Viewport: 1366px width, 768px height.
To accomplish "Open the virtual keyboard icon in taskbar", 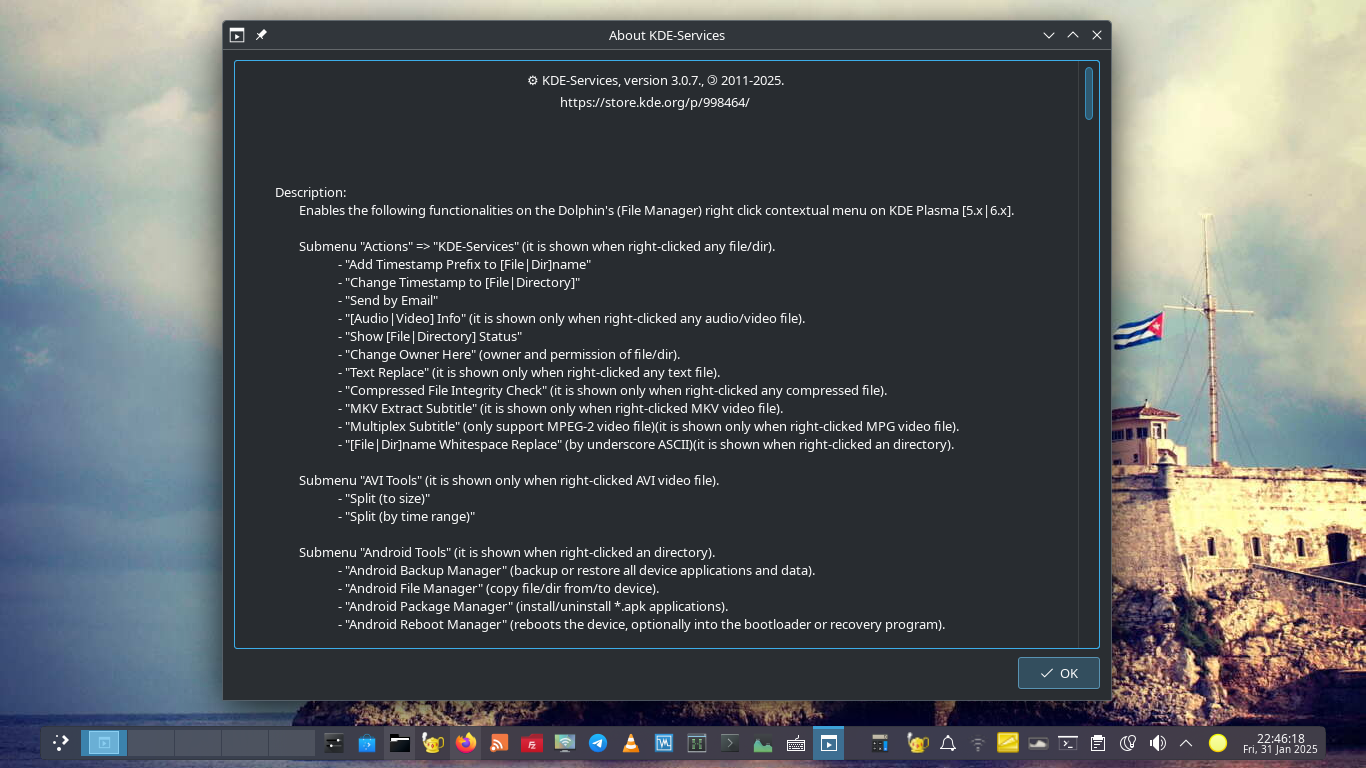I will 796,743.
